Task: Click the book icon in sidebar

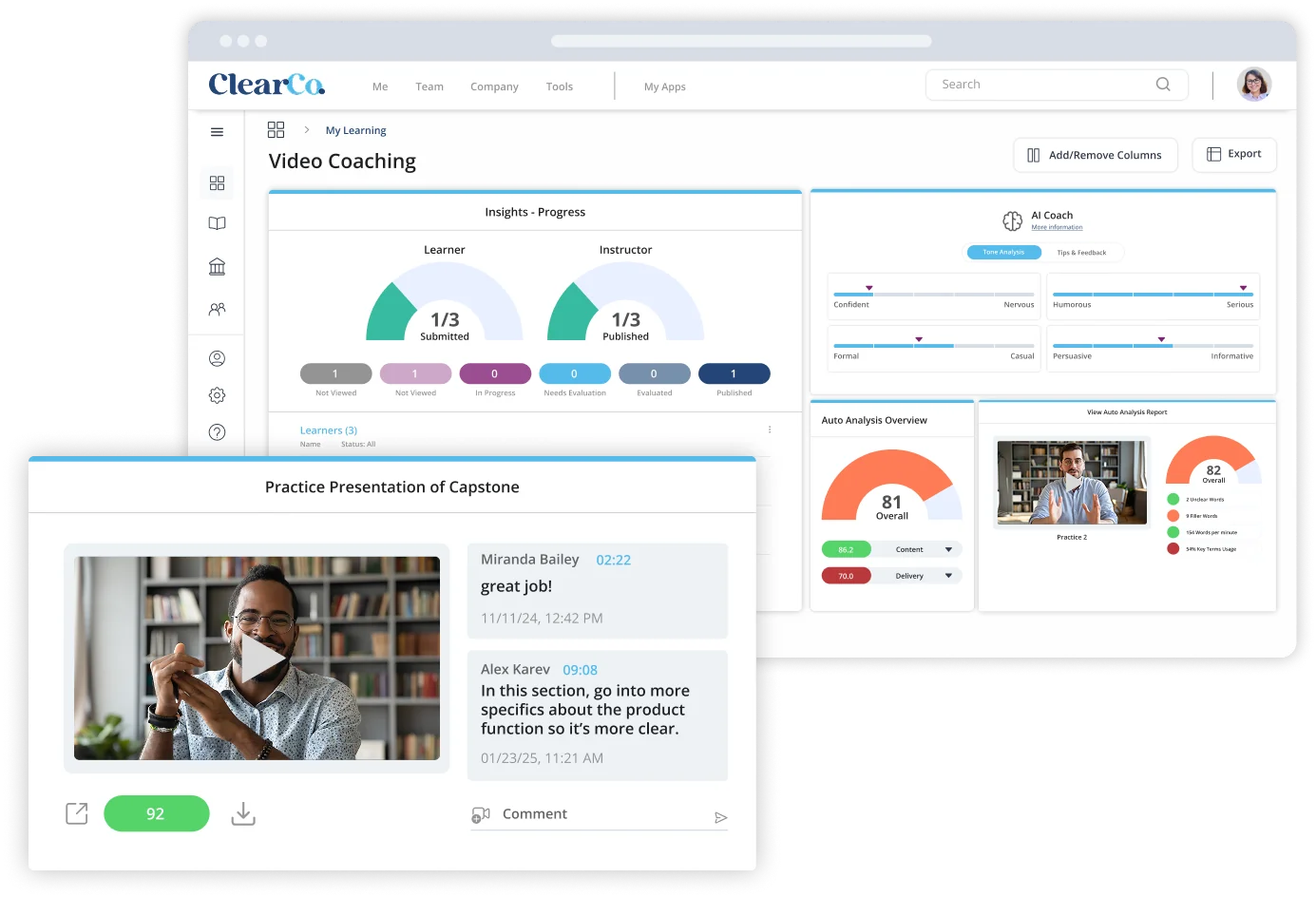Action: [x=217, y=223]
